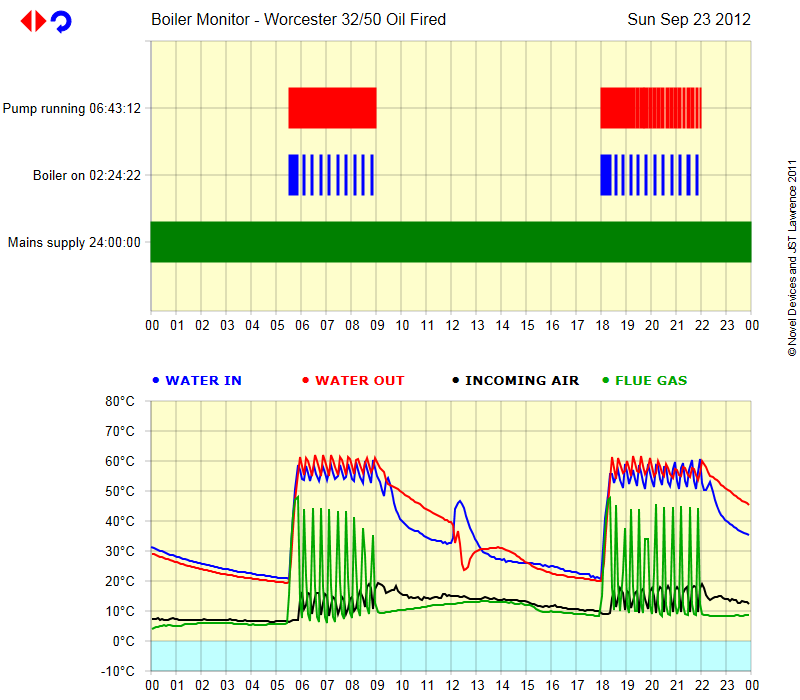Click hour 06 label under the temperature graph
Screen dimensions: 800x700
[x=302, y=685]
